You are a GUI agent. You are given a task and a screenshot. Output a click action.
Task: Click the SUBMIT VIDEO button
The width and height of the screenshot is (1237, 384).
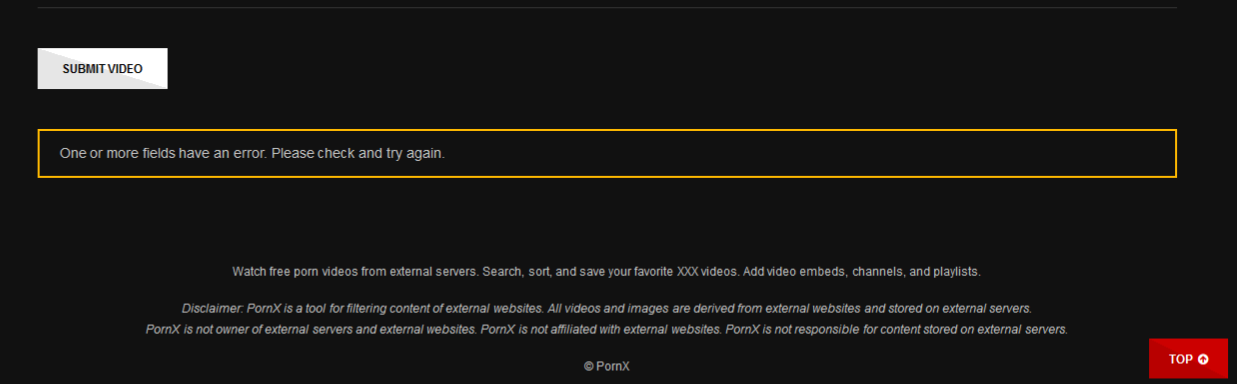[102, 69]
